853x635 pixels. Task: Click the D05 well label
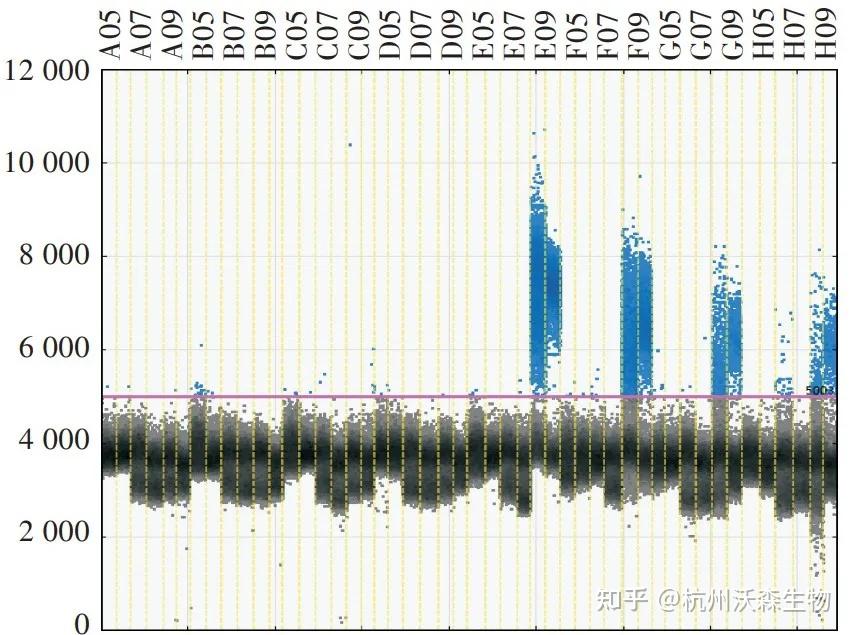click(390, 33)
